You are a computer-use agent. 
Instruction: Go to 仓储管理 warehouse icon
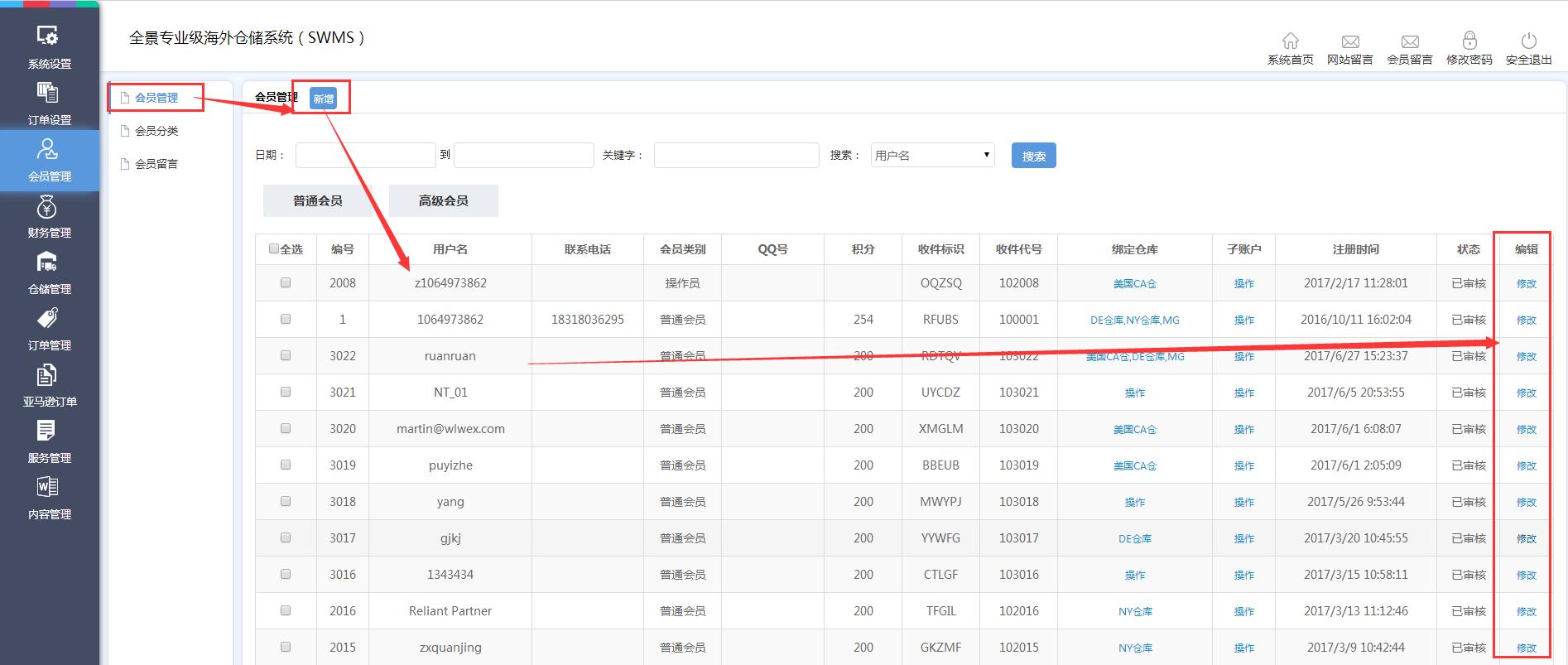[x=48, y=263]
